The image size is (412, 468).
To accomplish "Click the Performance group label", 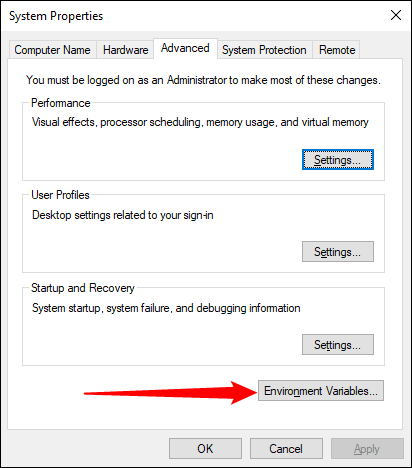I will pos(61,103).
